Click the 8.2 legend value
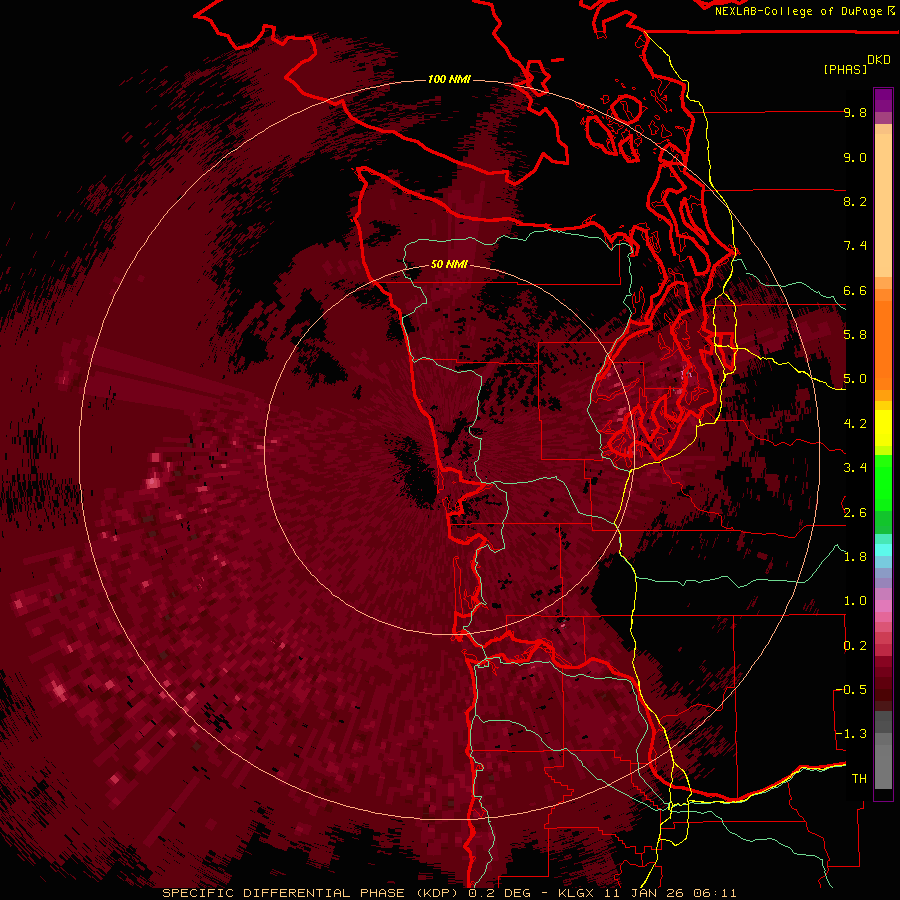 point(855,201)
